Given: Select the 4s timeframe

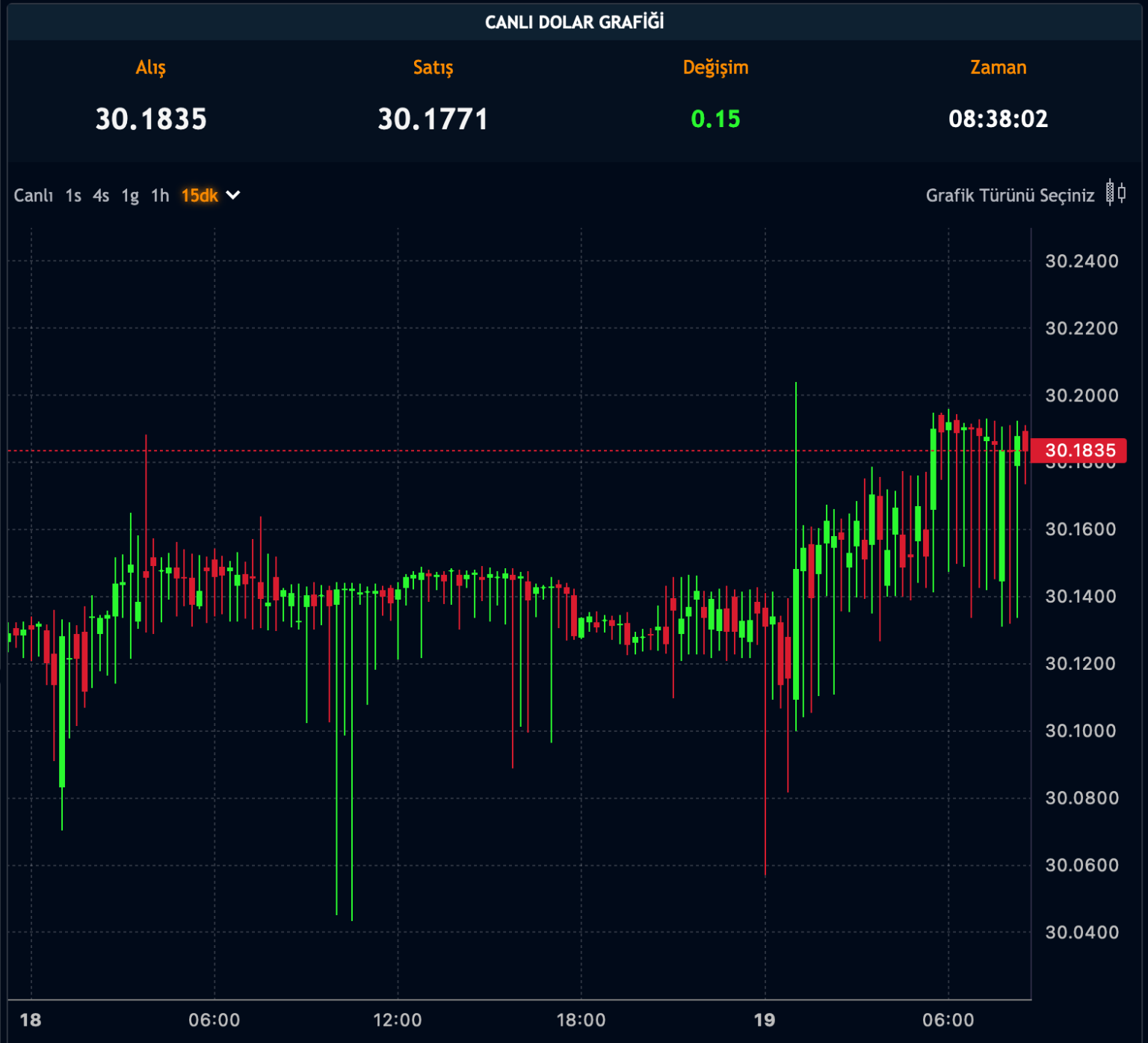Looking at the screenshot, I should pos(101,196).
